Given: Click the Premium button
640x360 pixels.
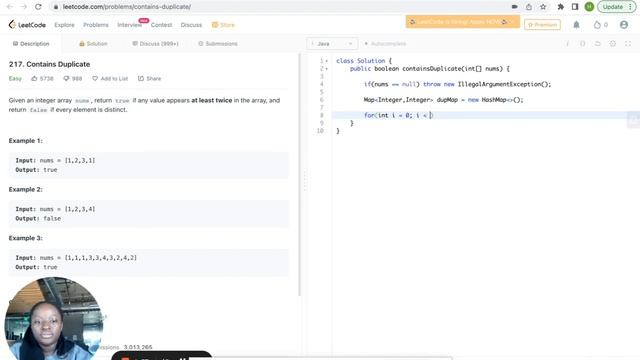Looking at the screenshot, I should 542,25.
